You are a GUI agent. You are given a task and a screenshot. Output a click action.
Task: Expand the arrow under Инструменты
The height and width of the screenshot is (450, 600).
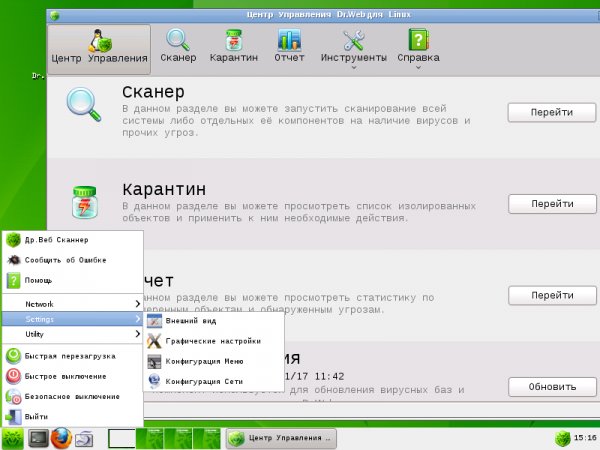(x=354, y=68)
